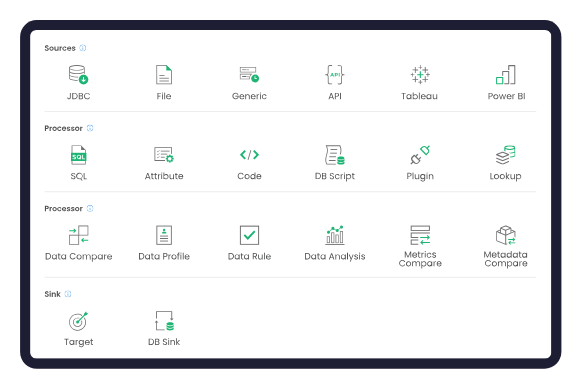Select the Data Analysis chart icon
Image resolution: width=582 pixels, height=389 pixels.
click(334, 235)
